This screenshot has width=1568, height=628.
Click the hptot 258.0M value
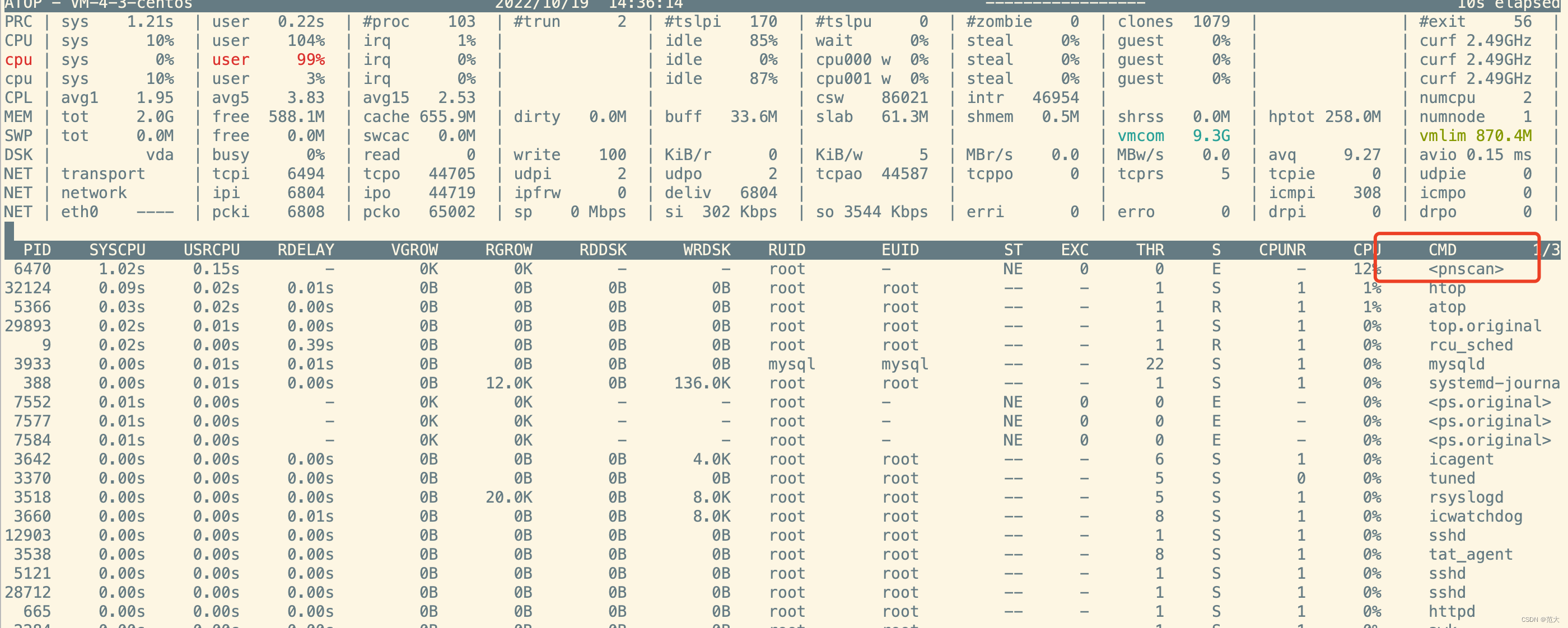(1324, 116)
